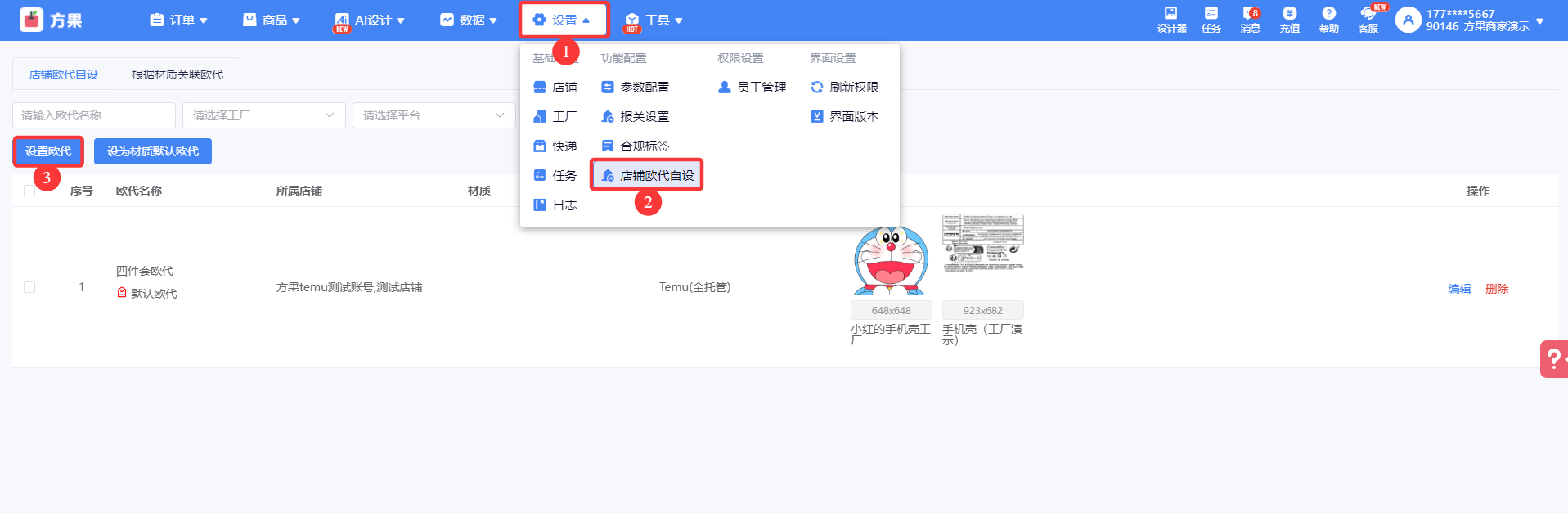Image resolution: width=1568 pixels, height=513 pixels.
Task: Open the 请选择工厂 dropdown
Action: [264, 115]
